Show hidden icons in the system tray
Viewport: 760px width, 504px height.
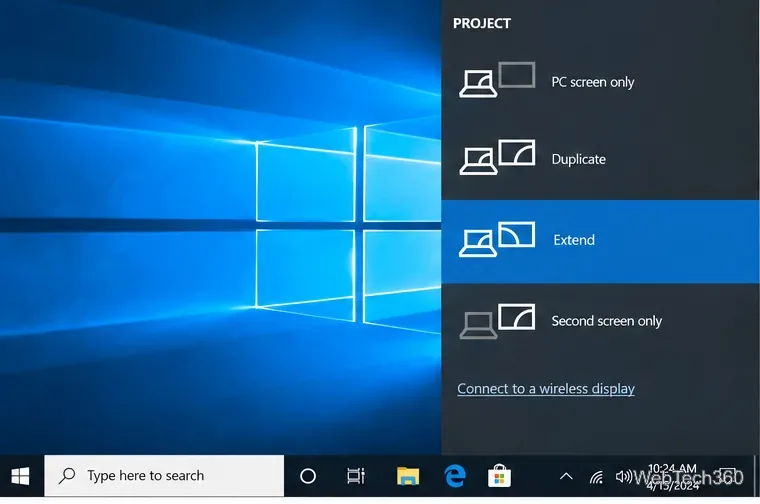click(566, 476)
